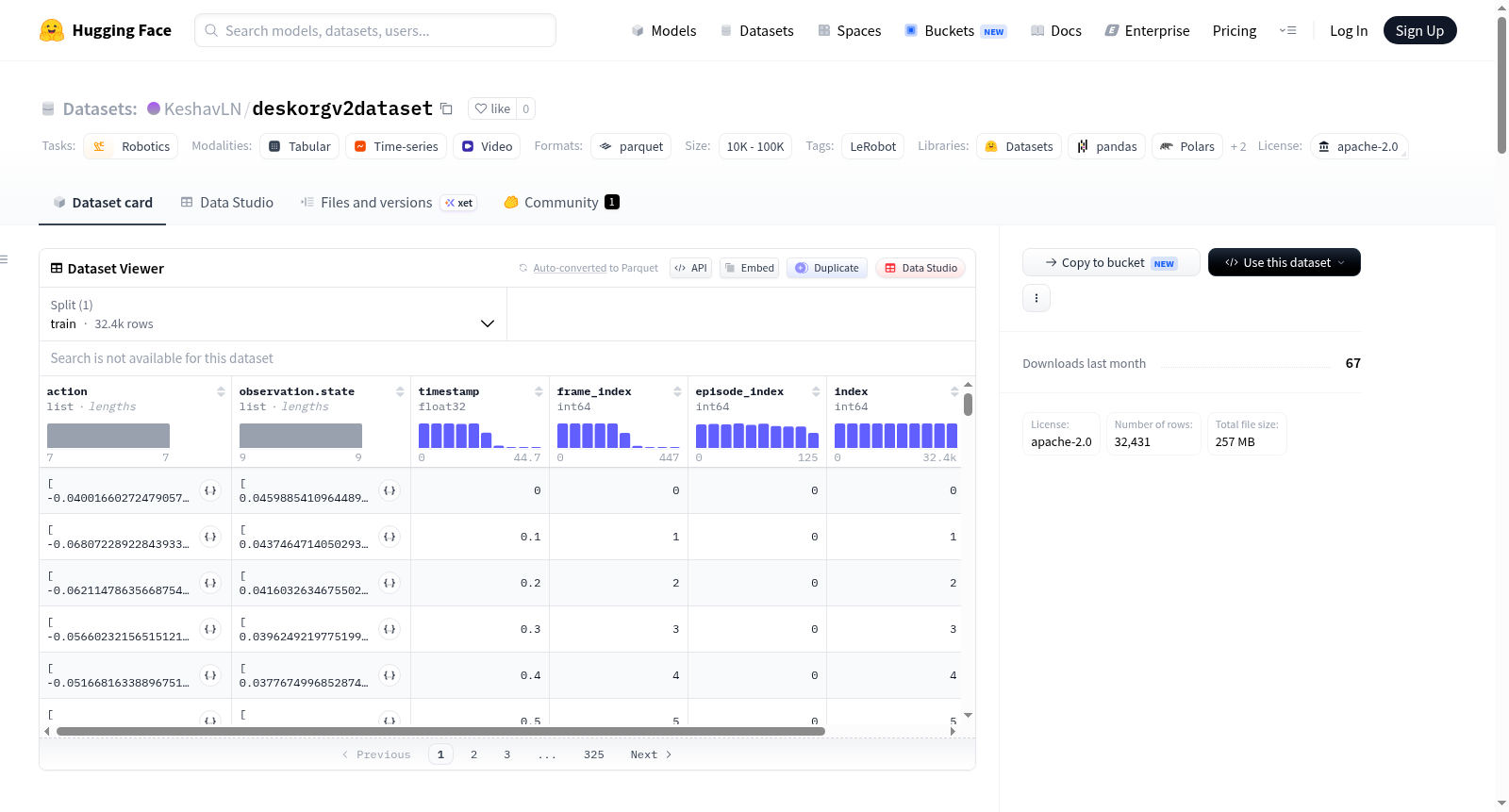Expand the action cell starting -0.0566

[x=210, y=629]
